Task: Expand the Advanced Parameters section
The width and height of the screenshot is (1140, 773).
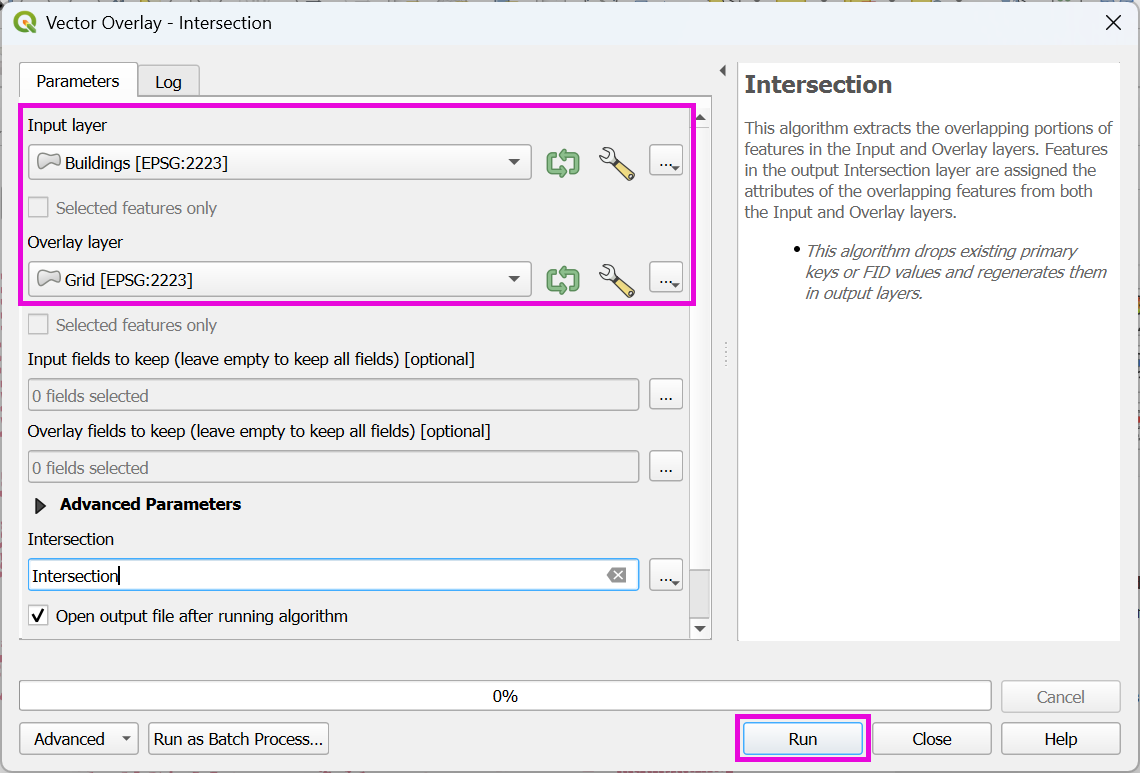Action: coord(41,505)
